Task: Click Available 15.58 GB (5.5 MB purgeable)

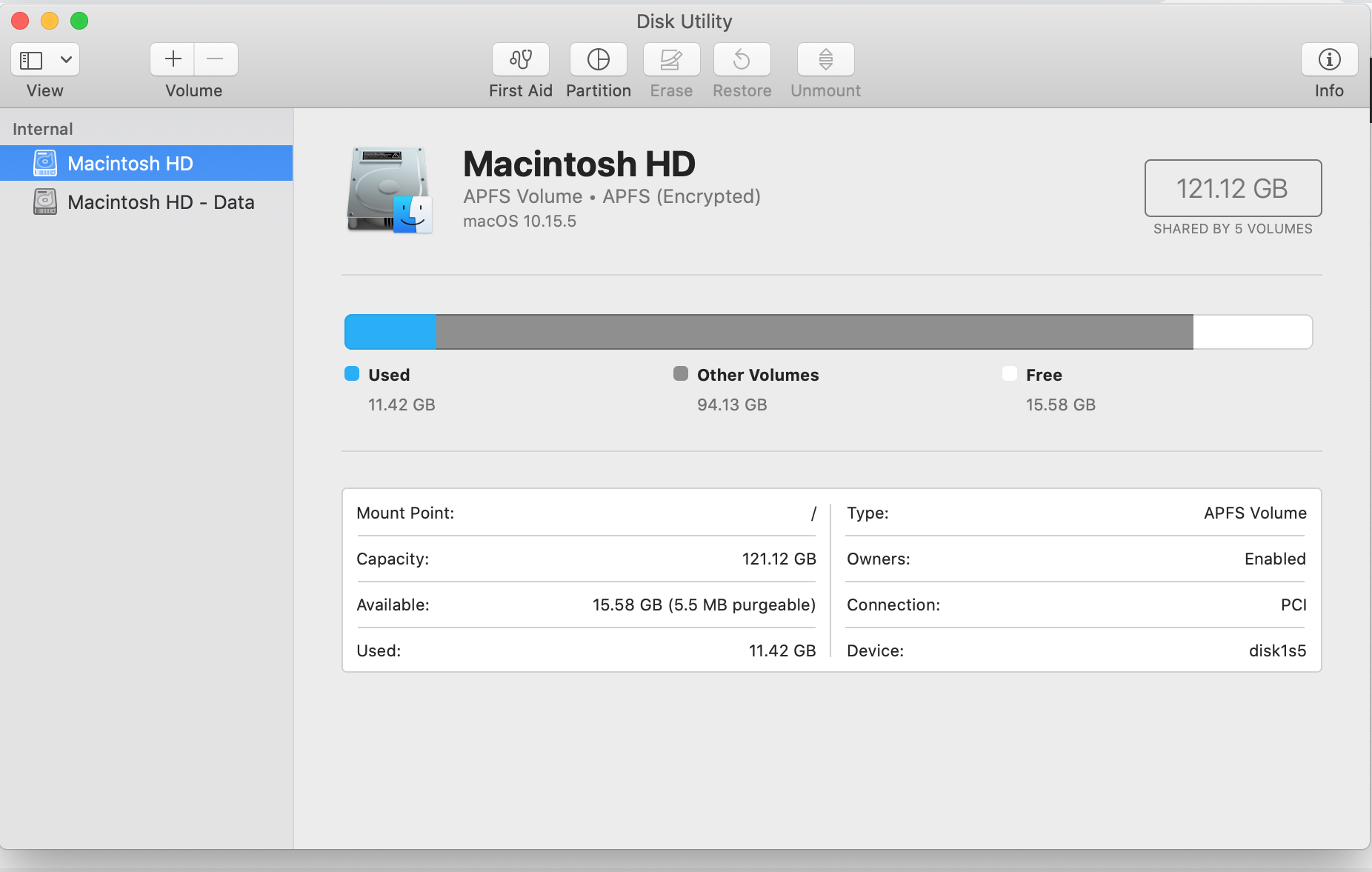Action: coord(704,605)
